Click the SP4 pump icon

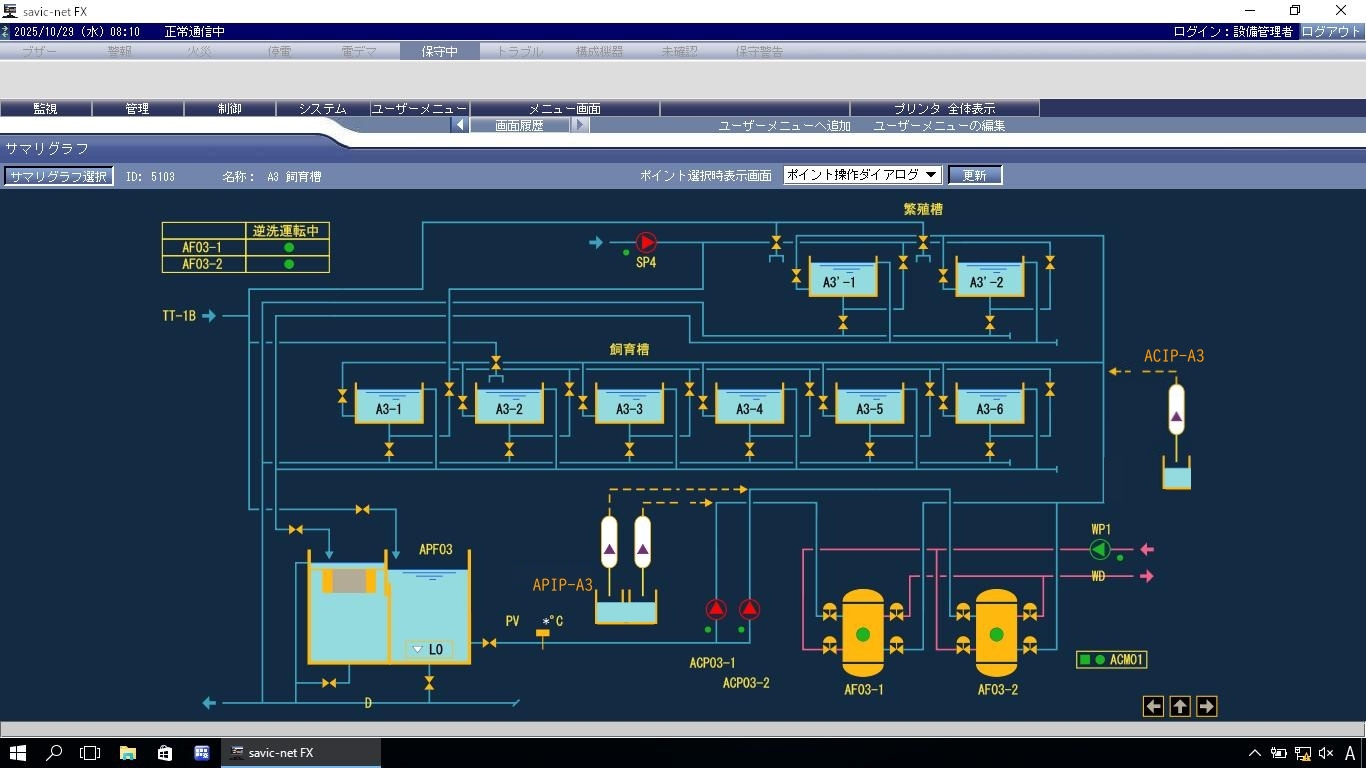pyautogui.click(x=646, y=242)
